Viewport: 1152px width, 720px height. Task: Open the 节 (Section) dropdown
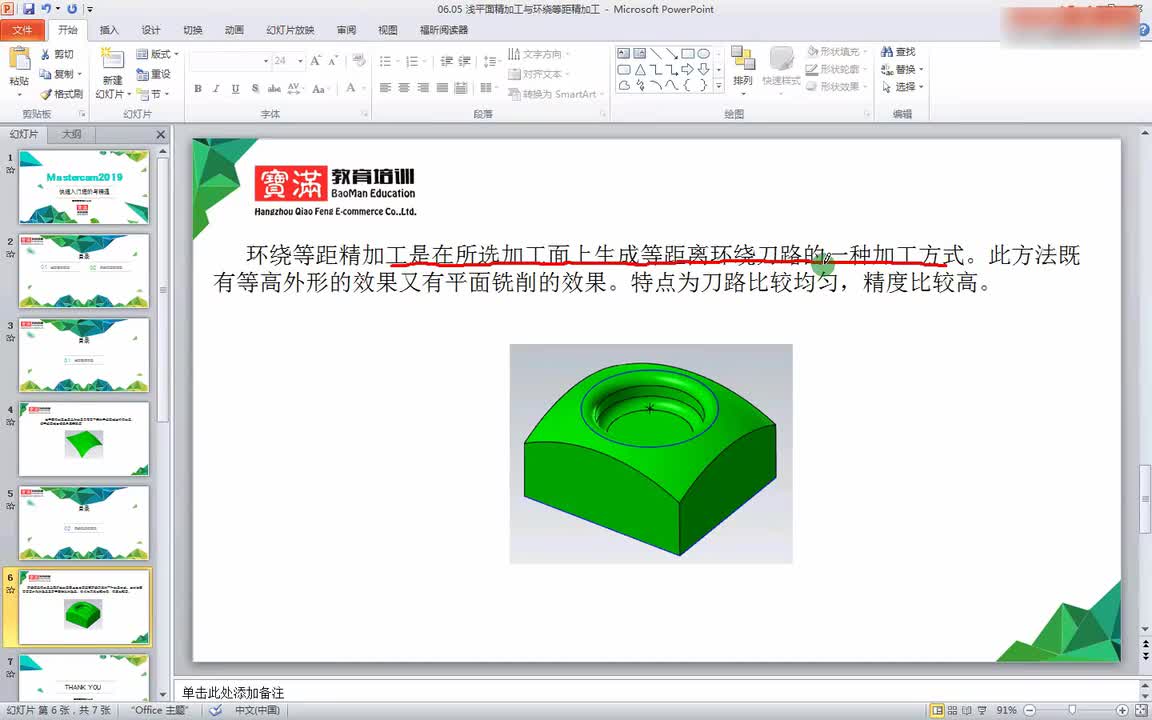[x=153, y=94]
